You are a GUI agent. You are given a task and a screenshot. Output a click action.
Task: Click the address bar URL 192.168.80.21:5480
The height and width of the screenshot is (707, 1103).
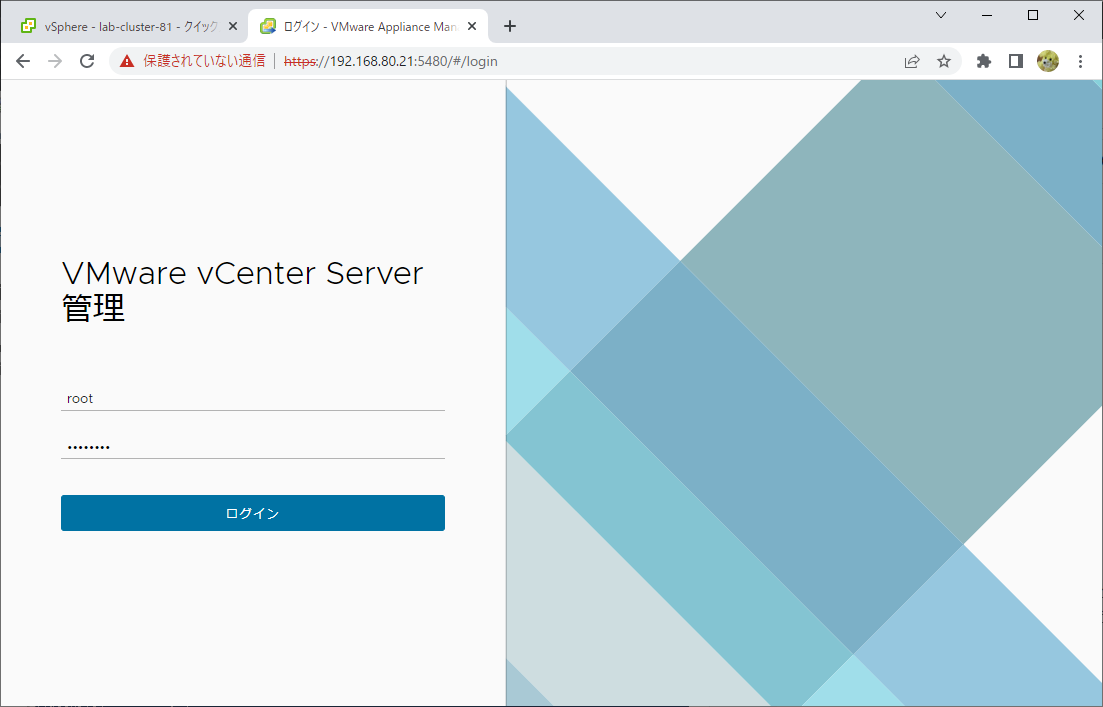[390, 61]
